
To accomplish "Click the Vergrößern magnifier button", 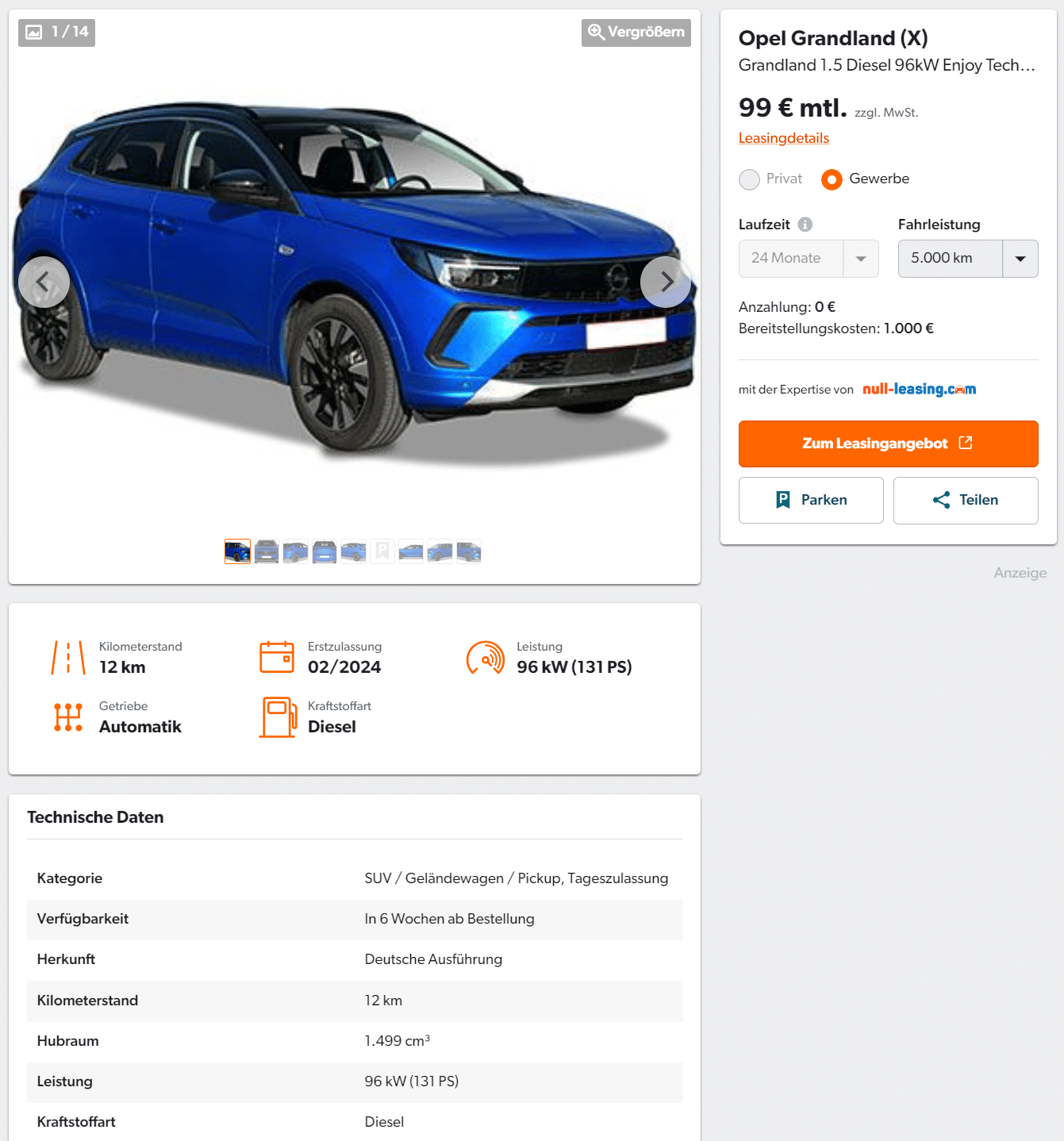I will click(x=636, y=33).
